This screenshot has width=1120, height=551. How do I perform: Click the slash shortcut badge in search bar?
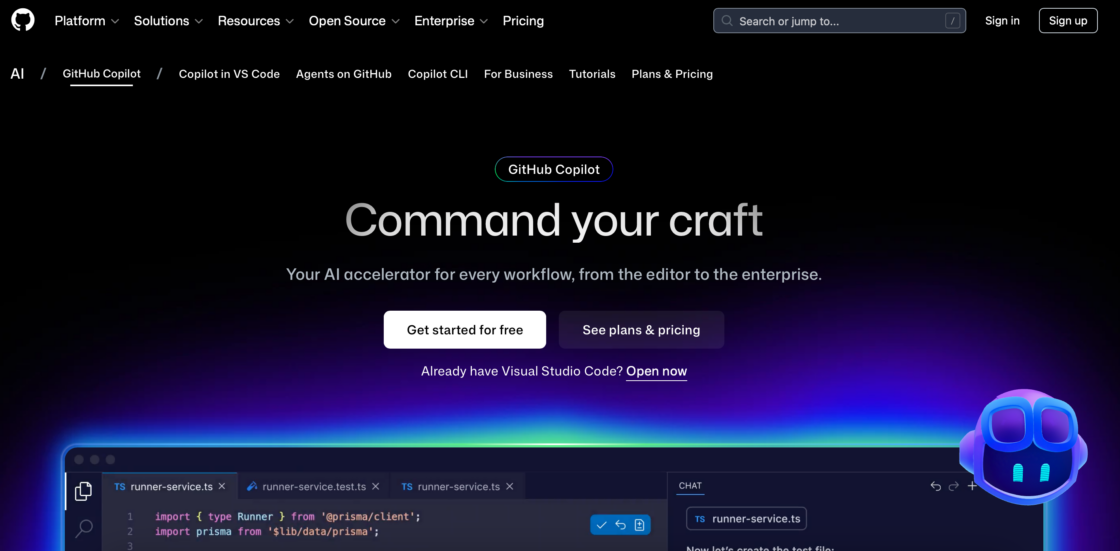[952, 21]
